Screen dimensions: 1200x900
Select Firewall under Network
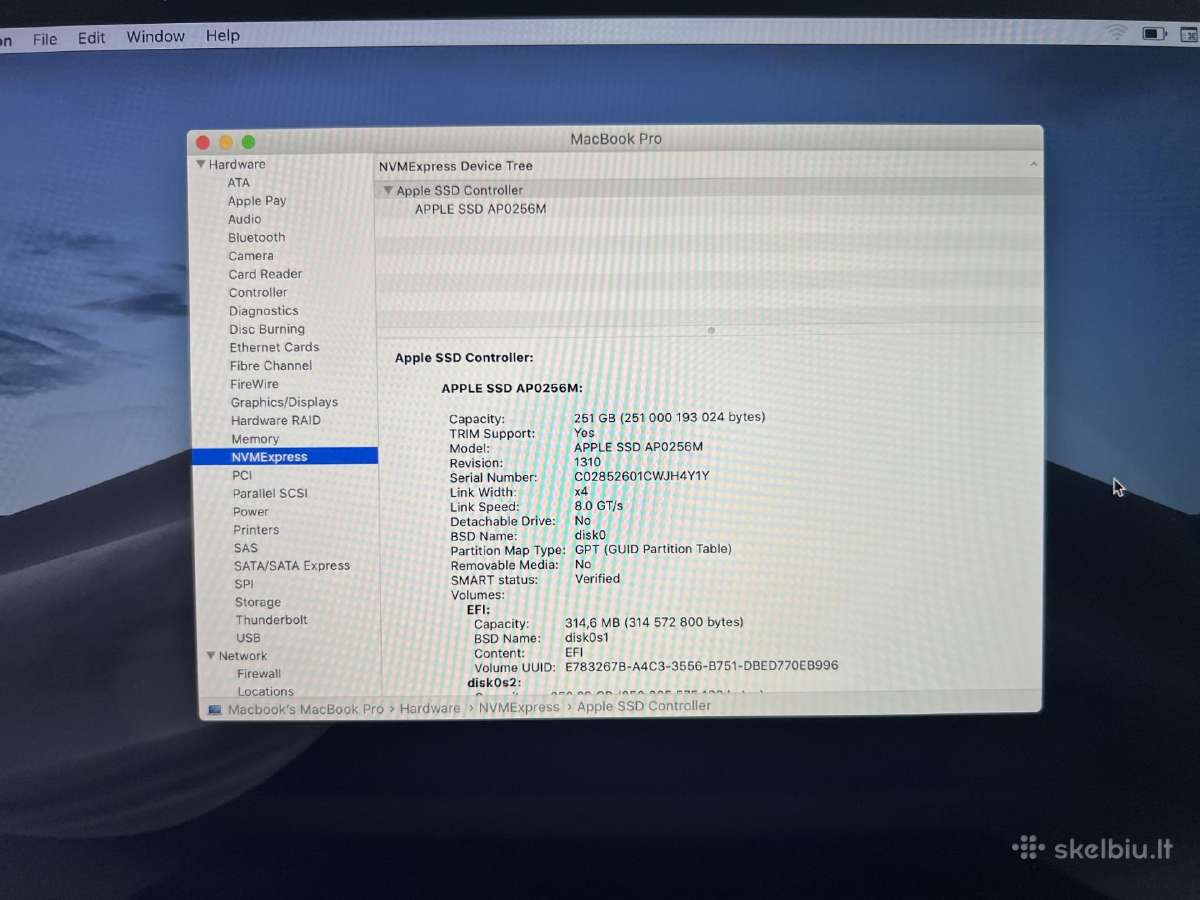pos(259,674)
